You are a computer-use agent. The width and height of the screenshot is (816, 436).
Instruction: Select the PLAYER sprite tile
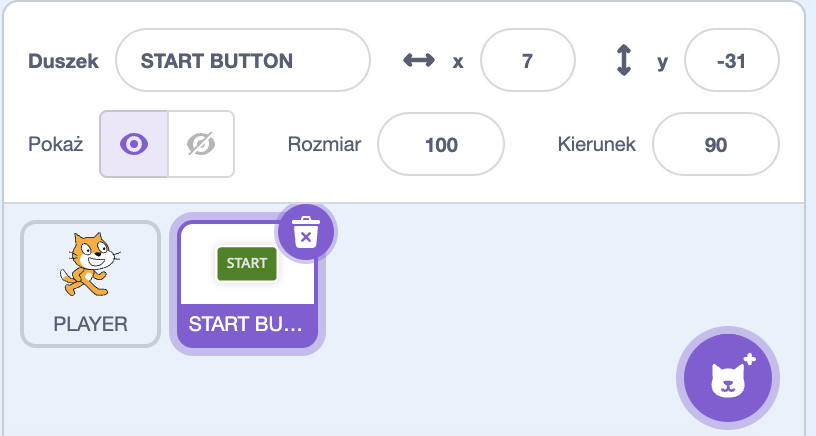pyautogui.click(x=91, y=284)
